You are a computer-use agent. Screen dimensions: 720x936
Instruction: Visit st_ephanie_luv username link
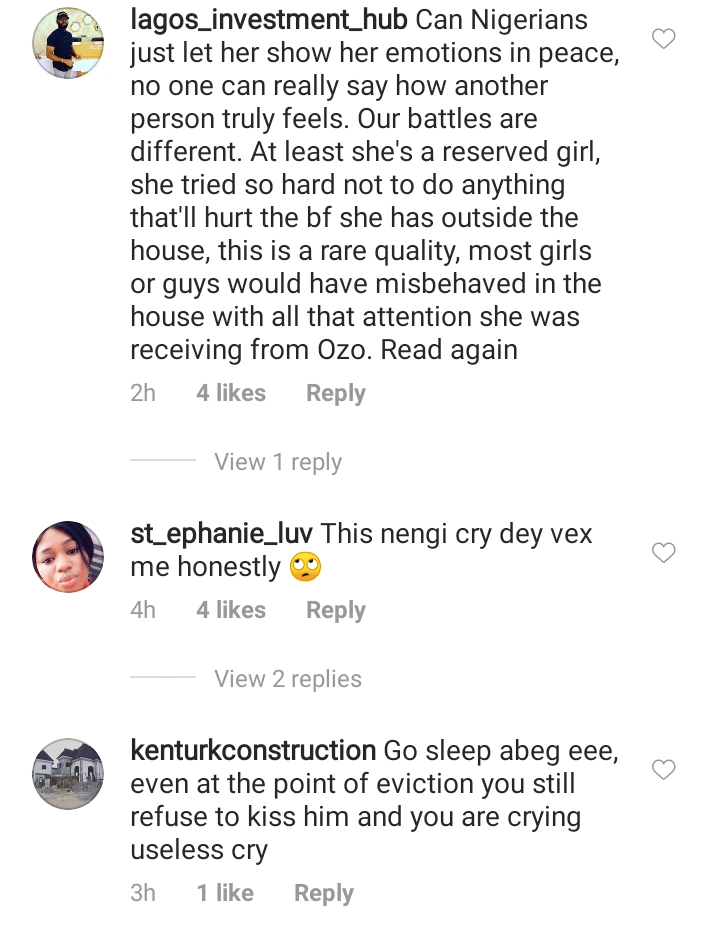tap(222, 534)
